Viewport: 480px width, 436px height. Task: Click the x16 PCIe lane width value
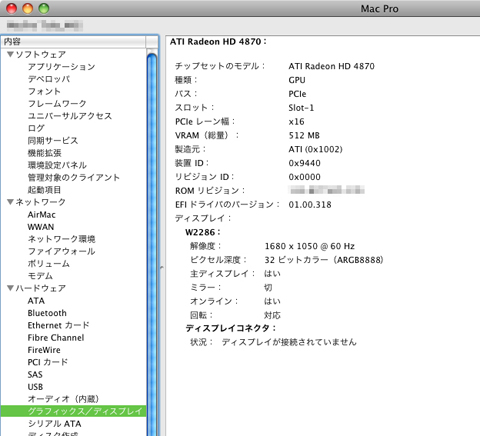pos(296,122)
